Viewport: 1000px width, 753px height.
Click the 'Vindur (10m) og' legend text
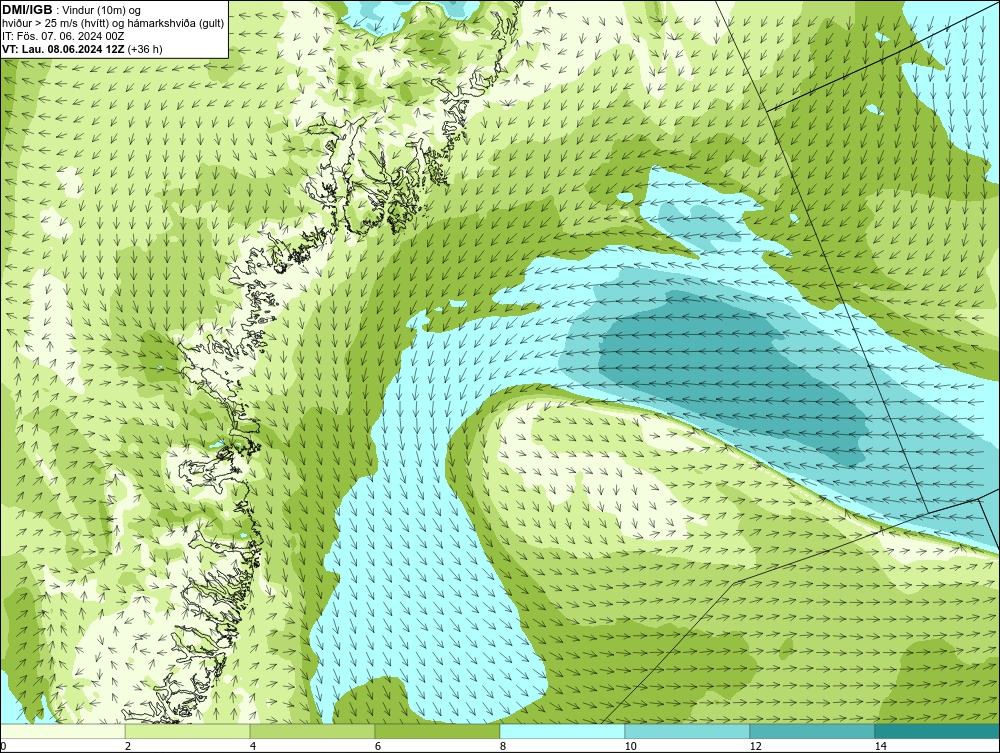(x=102, y=11)
